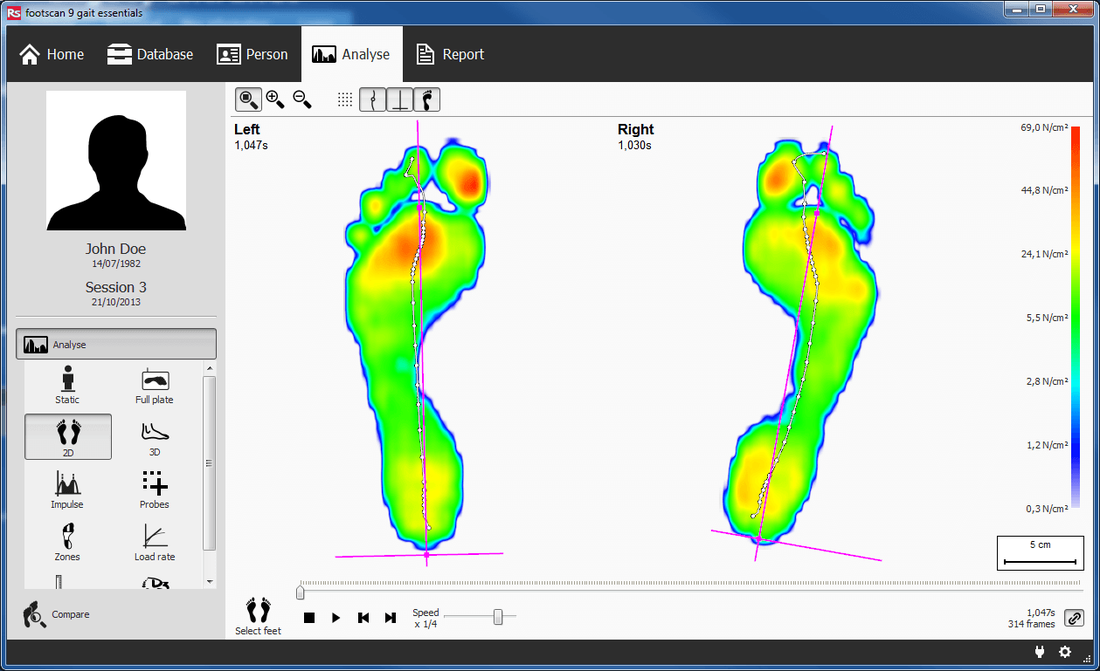The width and height of the screenshot is (1100, 671).
Task: Click the birth date 14/07/1982
Action: (x=116, y=264)
